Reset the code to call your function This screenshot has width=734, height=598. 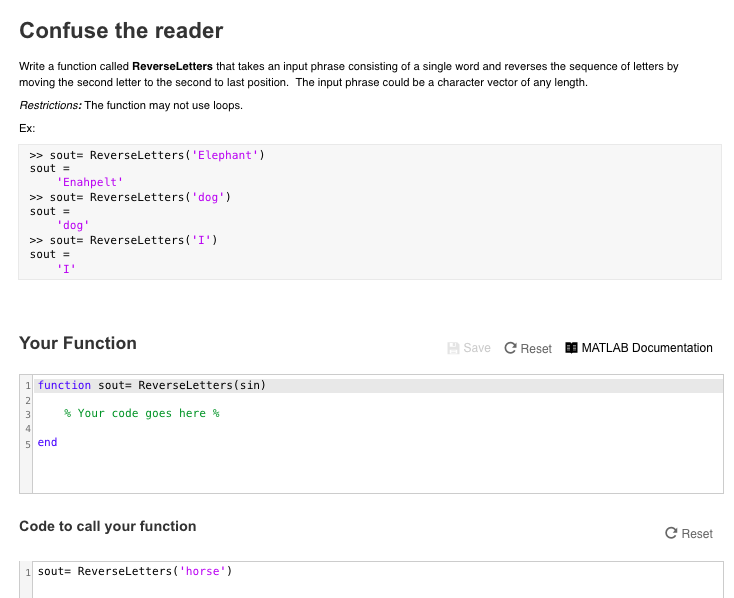pos(689,534)
